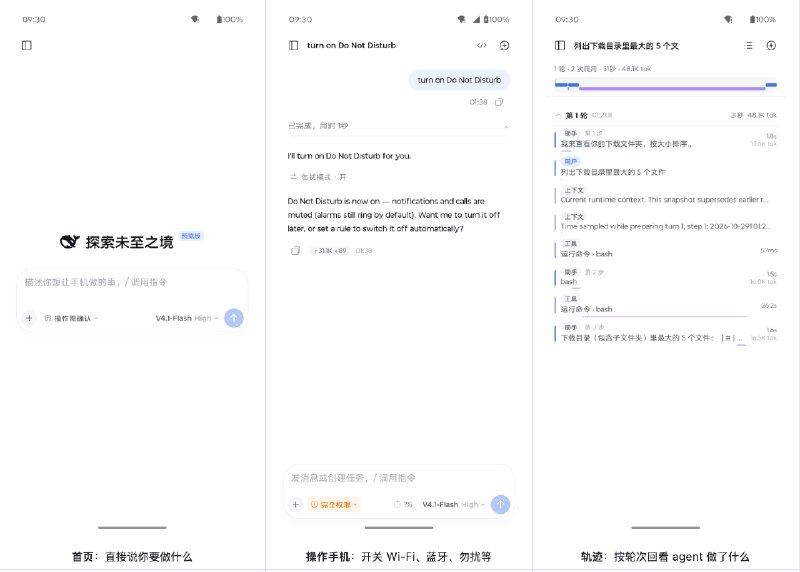Open step 3 row 下载目录（包含子文件夹）
This screenshot has height=572, width=800.
(666, 333)
